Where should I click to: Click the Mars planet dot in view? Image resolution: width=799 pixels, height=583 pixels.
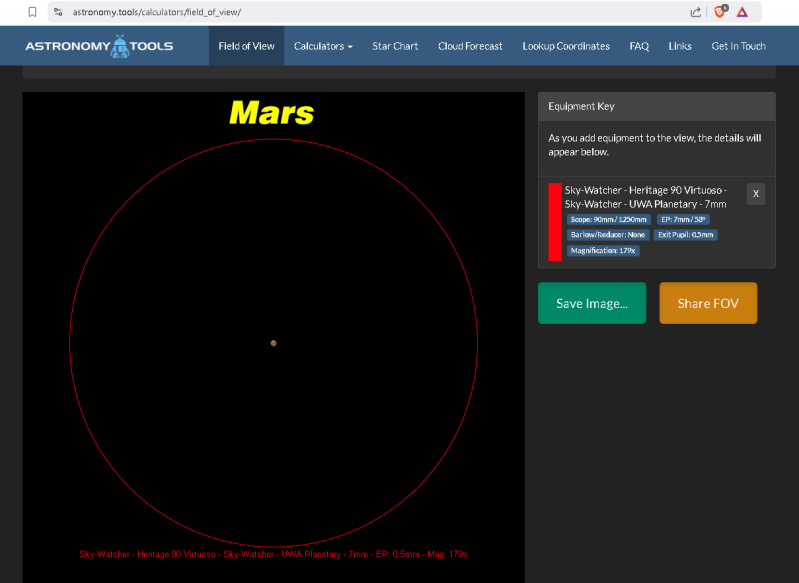pos(273,343)
